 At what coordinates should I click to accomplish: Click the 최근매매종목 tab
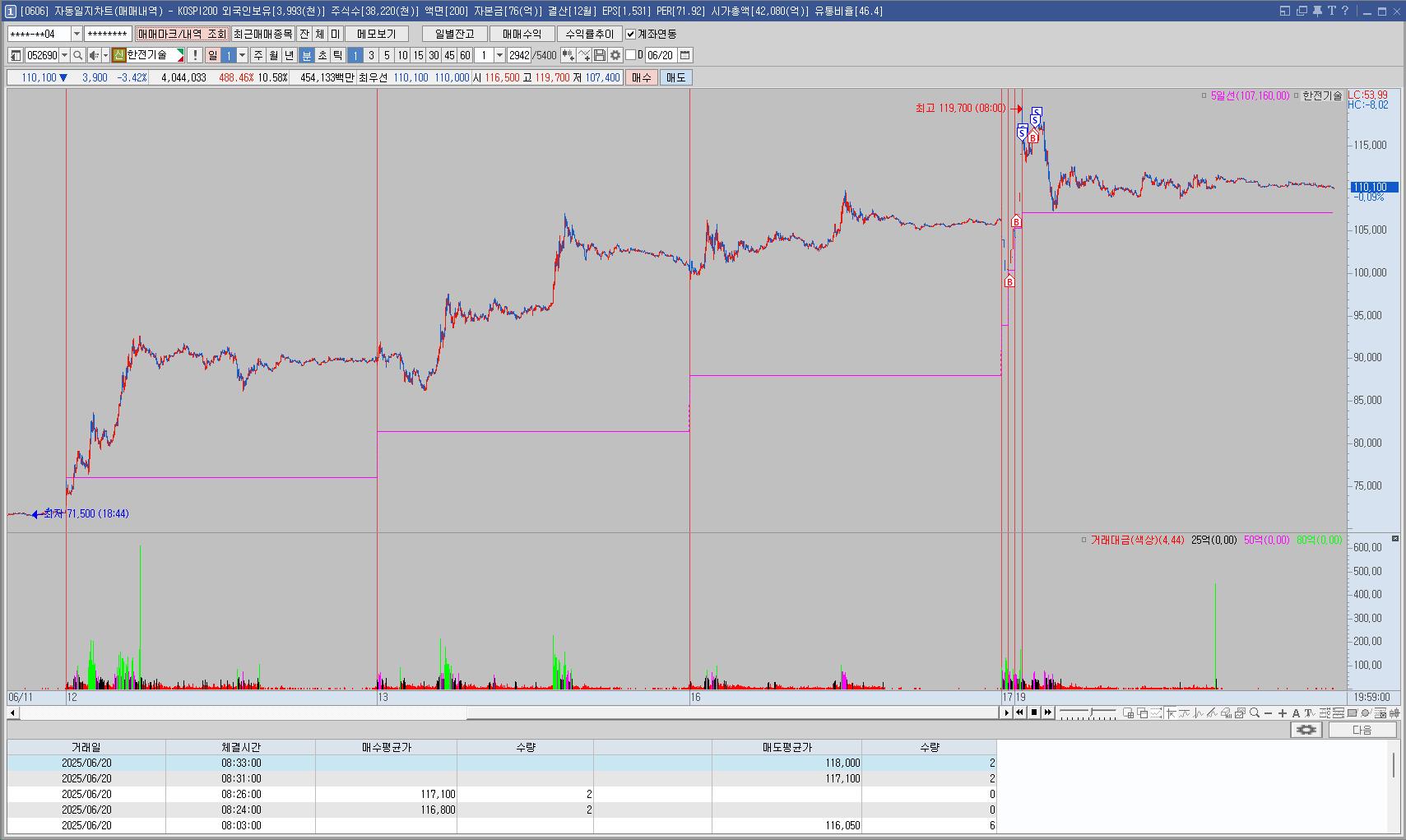click(x=262, y=34)
